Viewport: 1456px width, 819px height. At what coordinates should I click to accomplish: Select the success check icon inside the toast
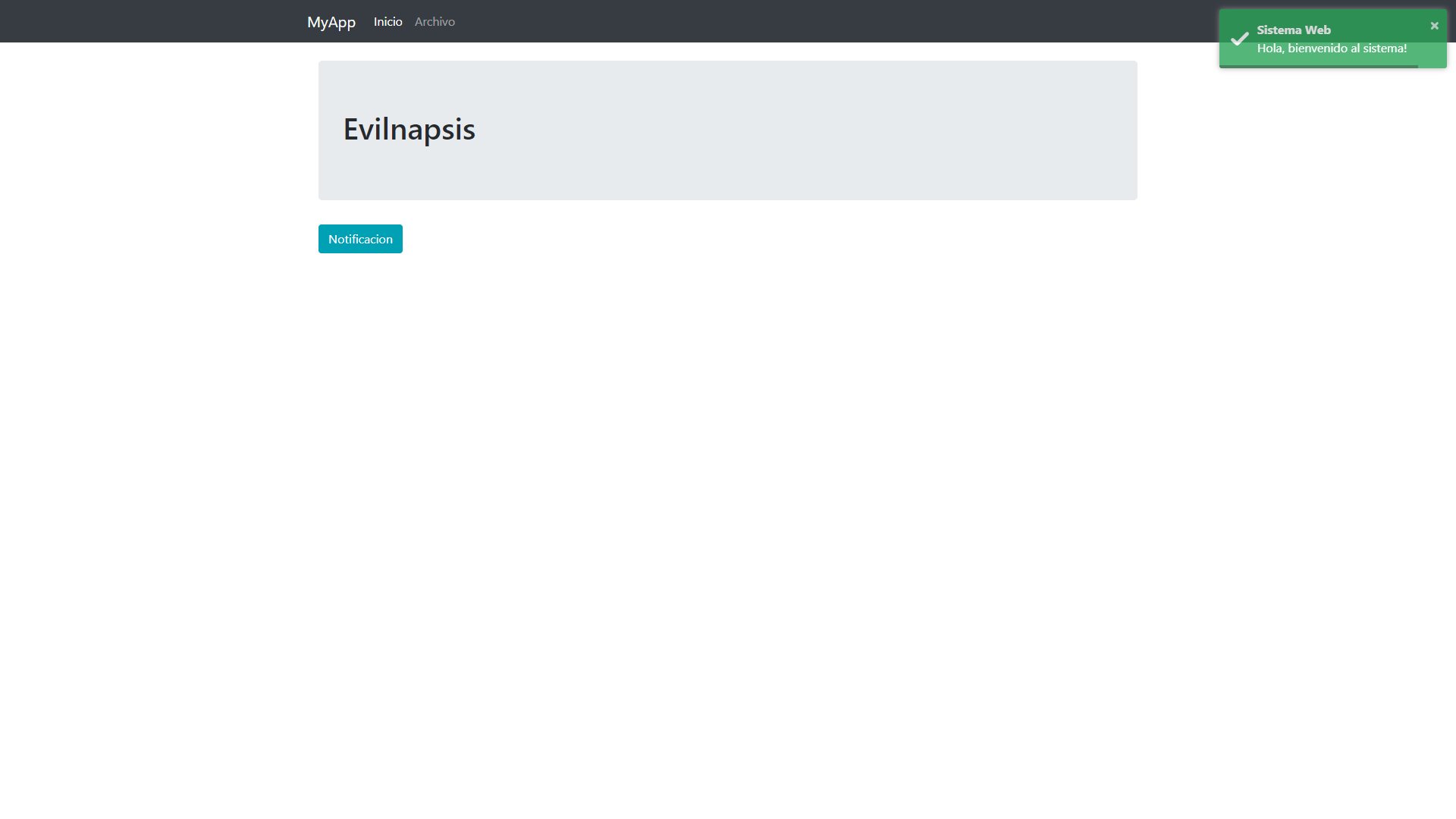click(1239, 38)
